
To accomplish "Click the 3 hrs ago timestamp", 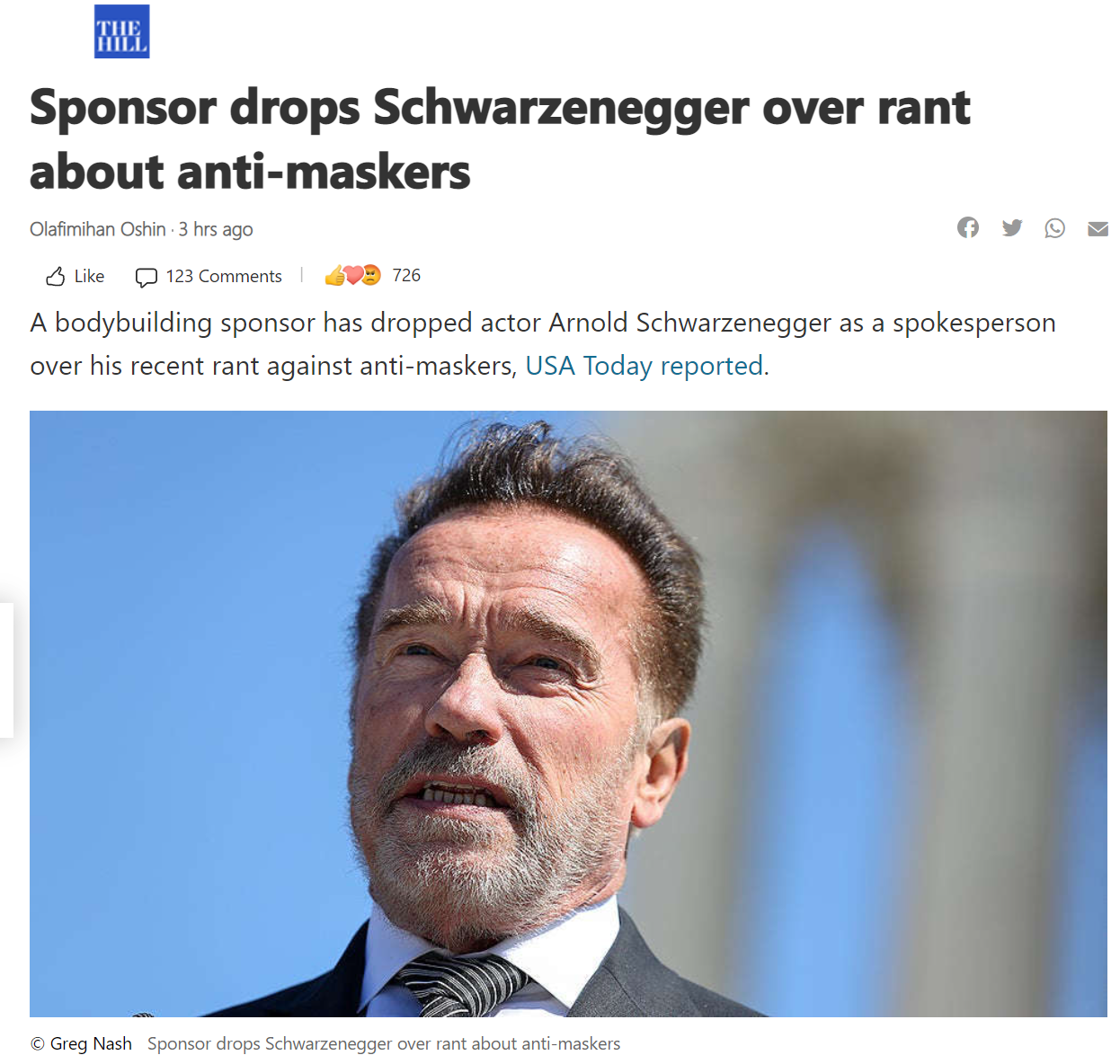I will coord(216,229).
